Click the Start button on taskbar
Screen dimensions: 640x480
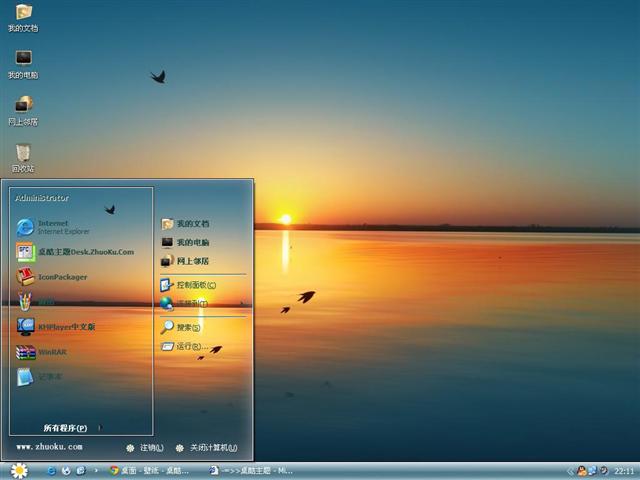(19, 470)
